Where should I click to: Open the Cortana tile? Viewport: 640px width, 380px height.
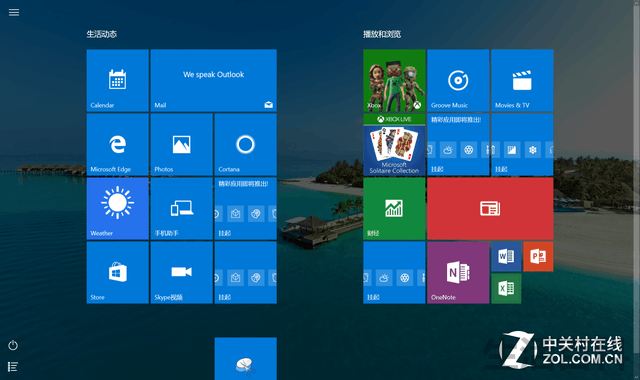coord(246,144)
